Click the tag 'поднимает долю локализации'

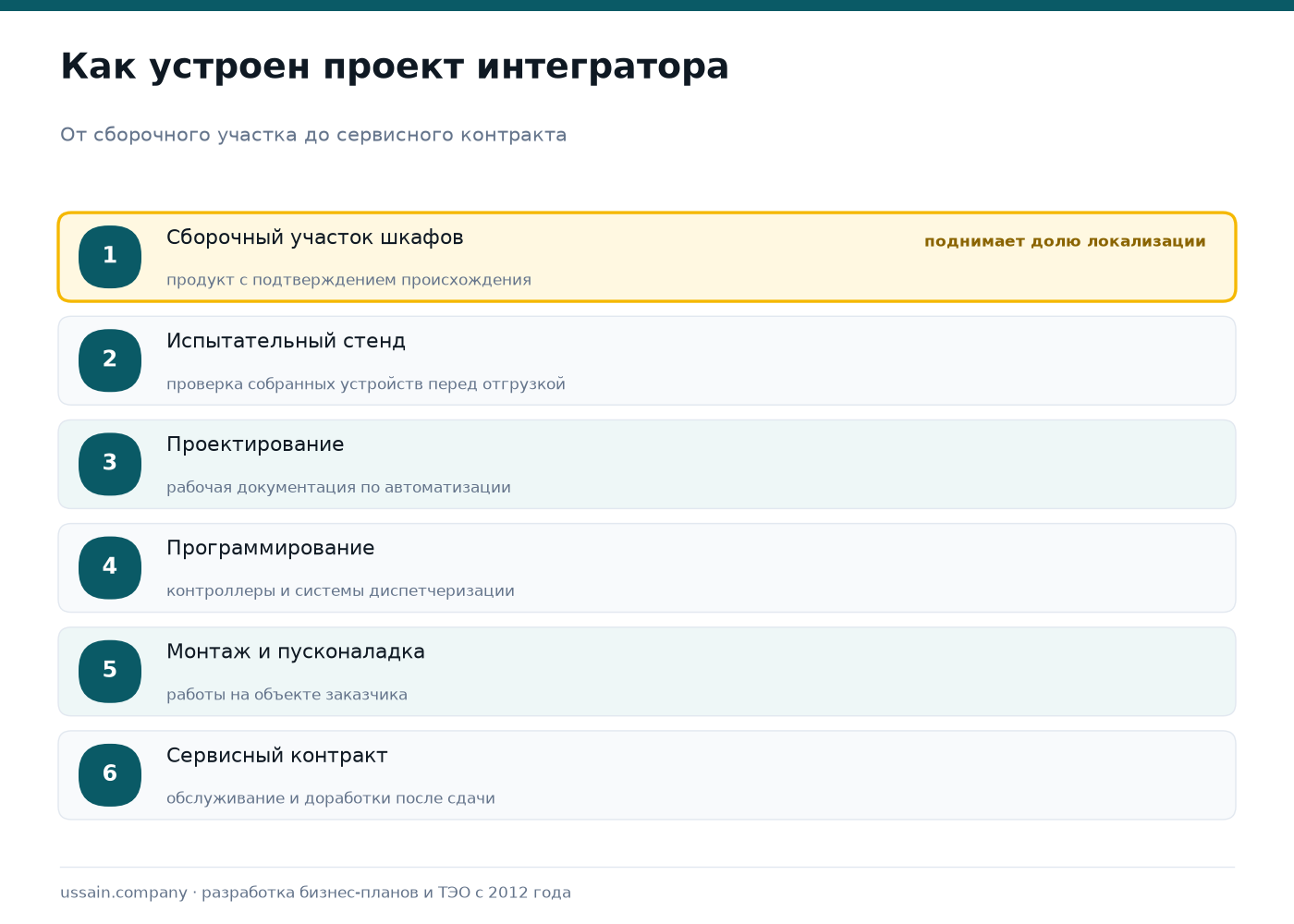point(1065,241)
